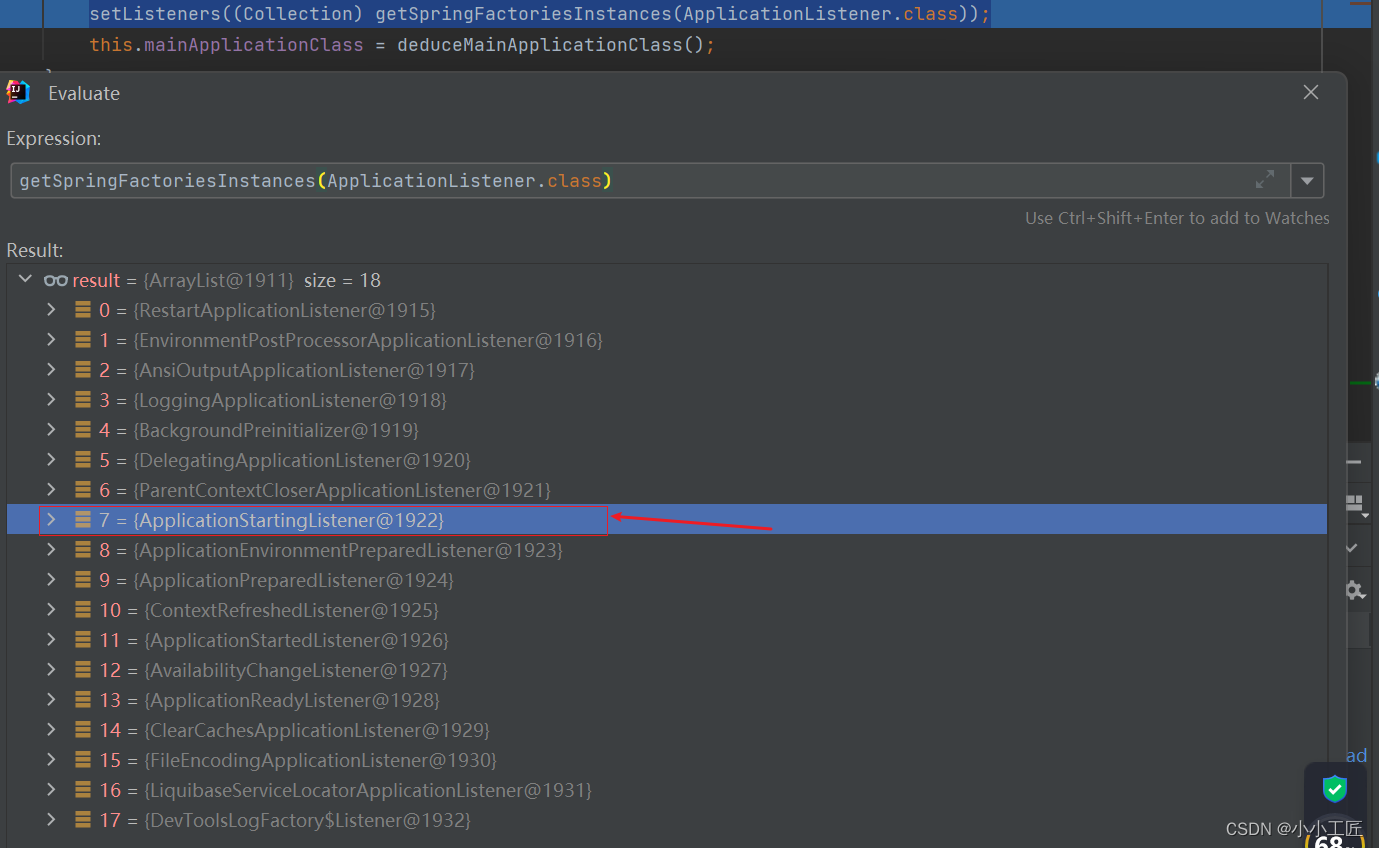Expand item 12 AvailabilityChangeListener
The height and width of the screenshot is (848, 1379).
tap(51, 670)
